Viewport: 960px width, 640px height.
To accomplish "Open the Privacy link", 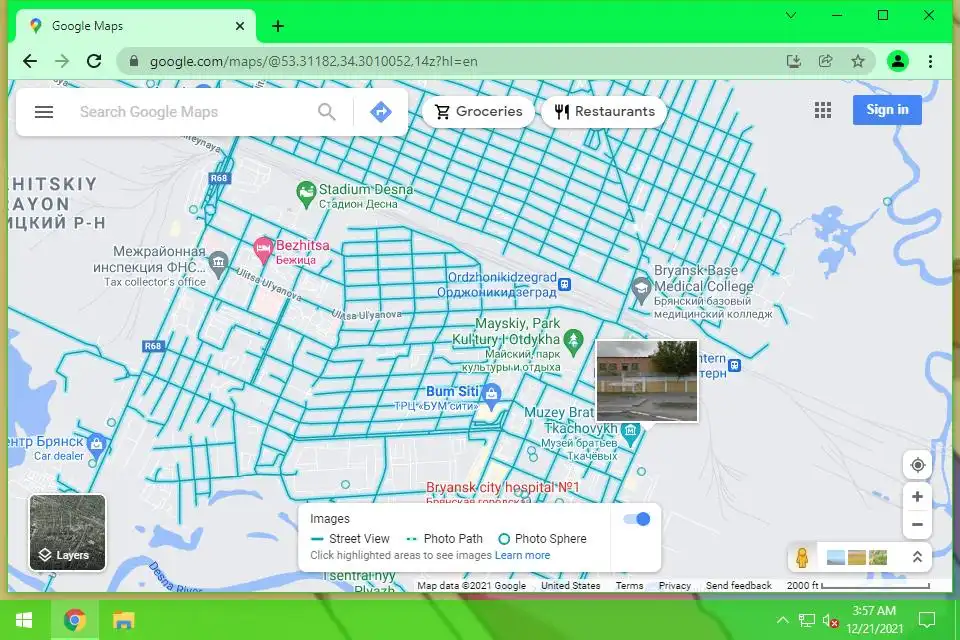I will (675, 585).
